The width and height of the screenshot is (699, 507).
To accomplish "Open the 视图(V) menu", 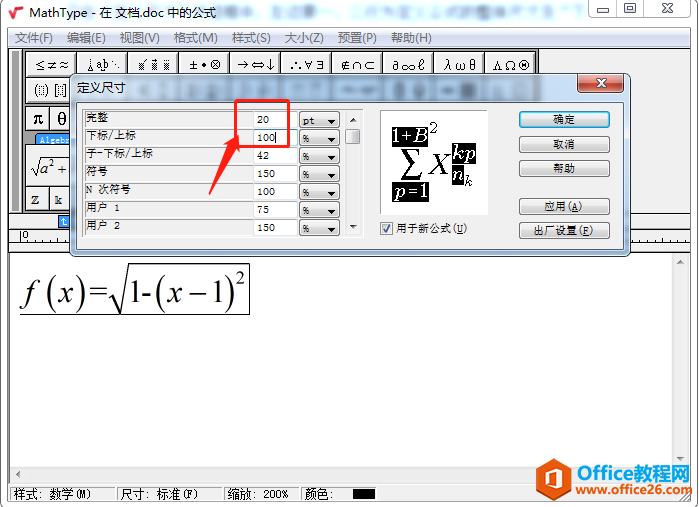I will (x=140, y=38).
